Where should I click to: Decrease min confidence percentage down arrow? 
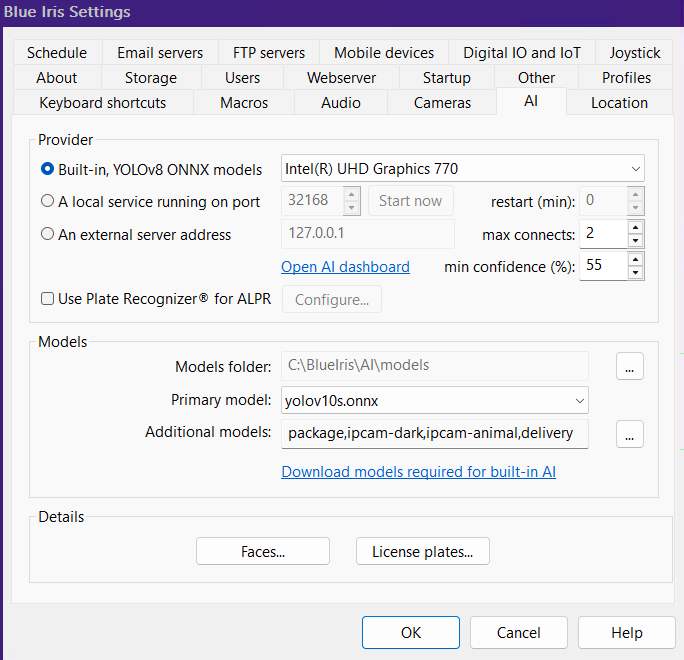[x=635, y=273]
